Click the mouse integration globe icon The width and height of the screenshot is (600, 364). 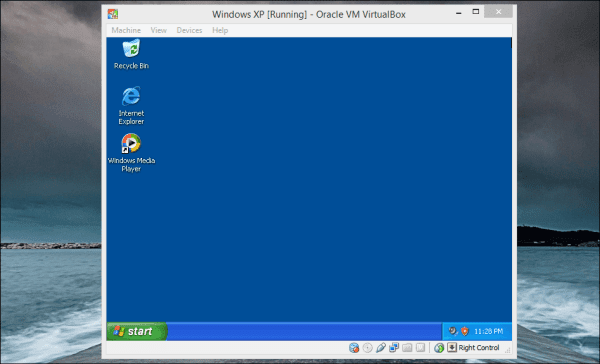pyautogui.click(x=439, y=348)
